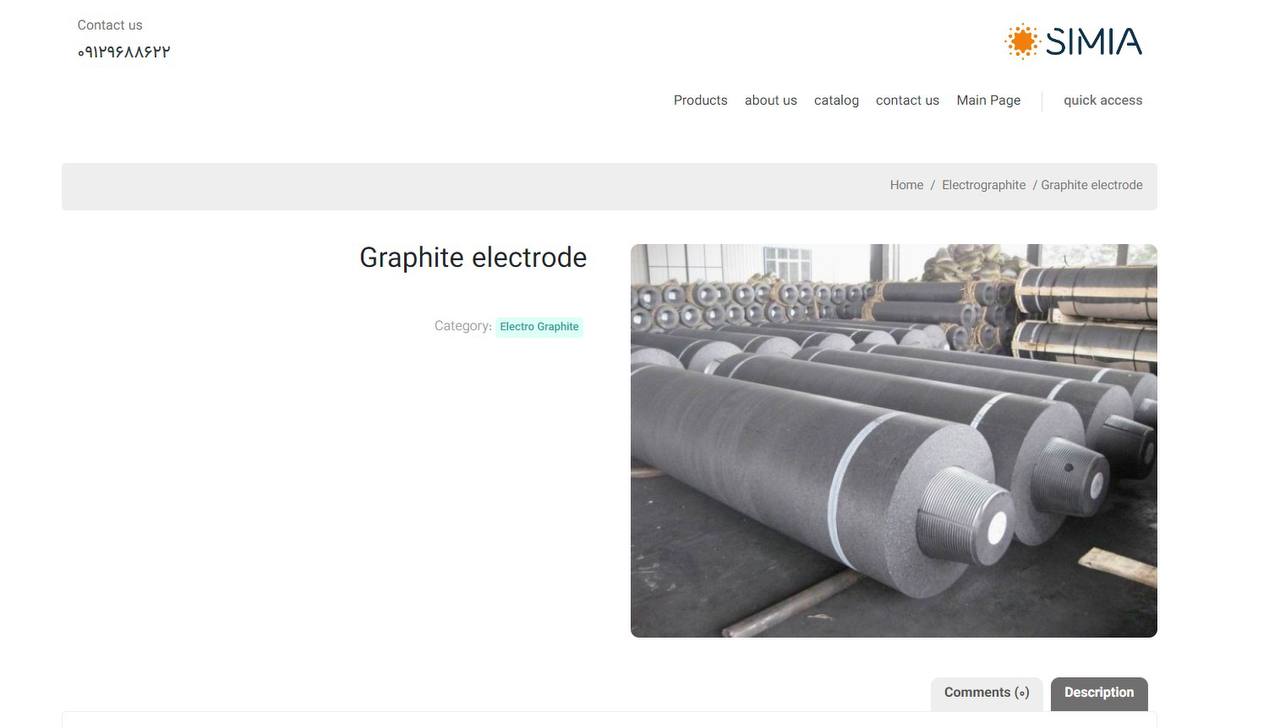This screenshot has height=728, width=1280.
Task: Navigate to Main Page from the menu
Action: pyautogui.click(x=989, y=100)
